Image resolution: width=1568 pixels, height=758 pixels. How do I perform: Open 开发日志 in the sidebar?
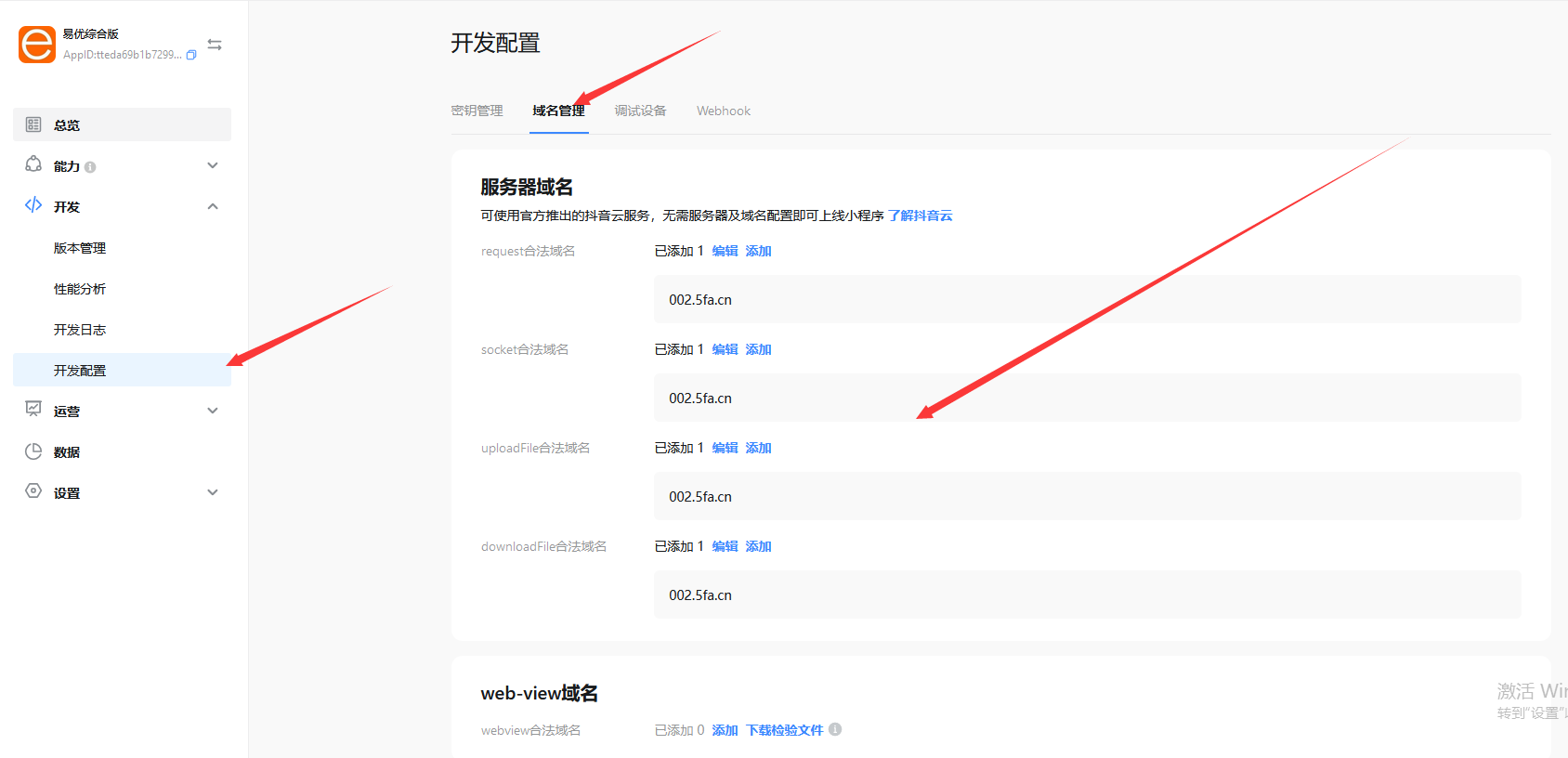pos(80,330)
